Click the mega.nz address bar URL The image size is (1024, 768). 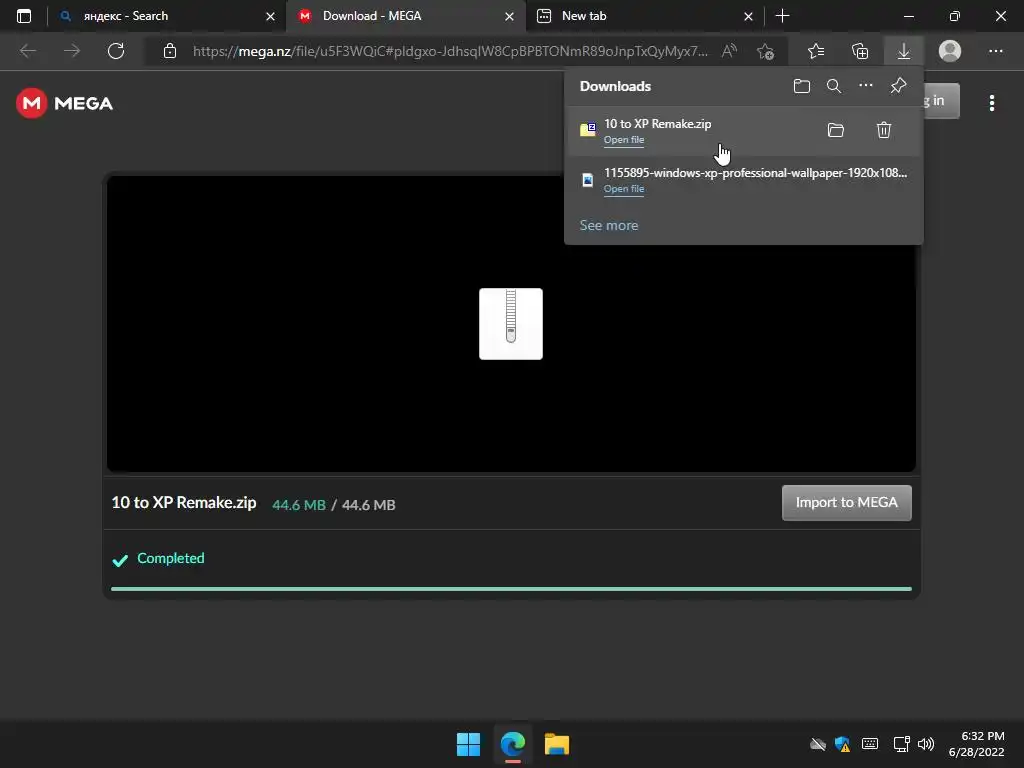[x=450, y=51]
